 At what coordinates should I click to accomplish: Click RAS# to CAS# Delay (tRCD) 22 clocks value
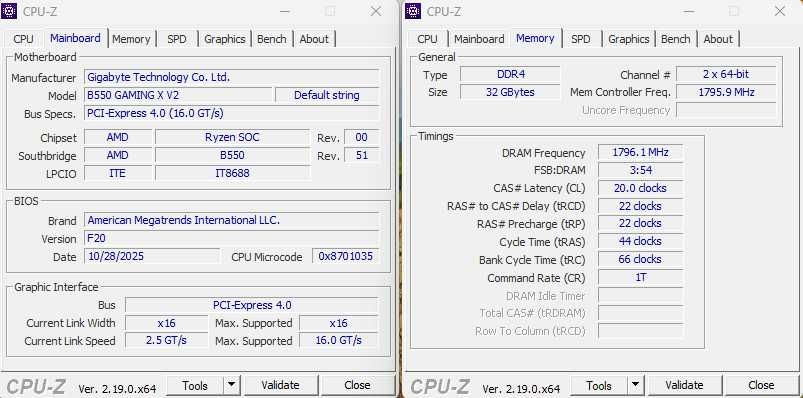pos(640,206)
